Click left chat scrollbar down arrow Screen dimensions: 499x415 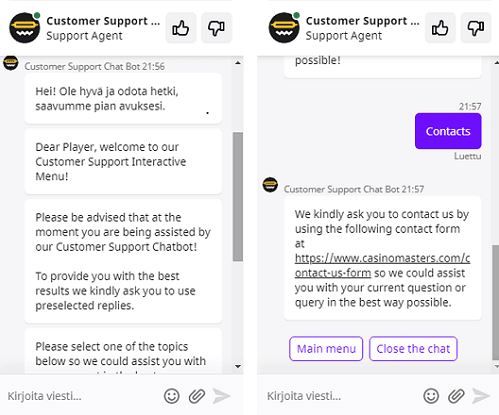click(238, 366)
